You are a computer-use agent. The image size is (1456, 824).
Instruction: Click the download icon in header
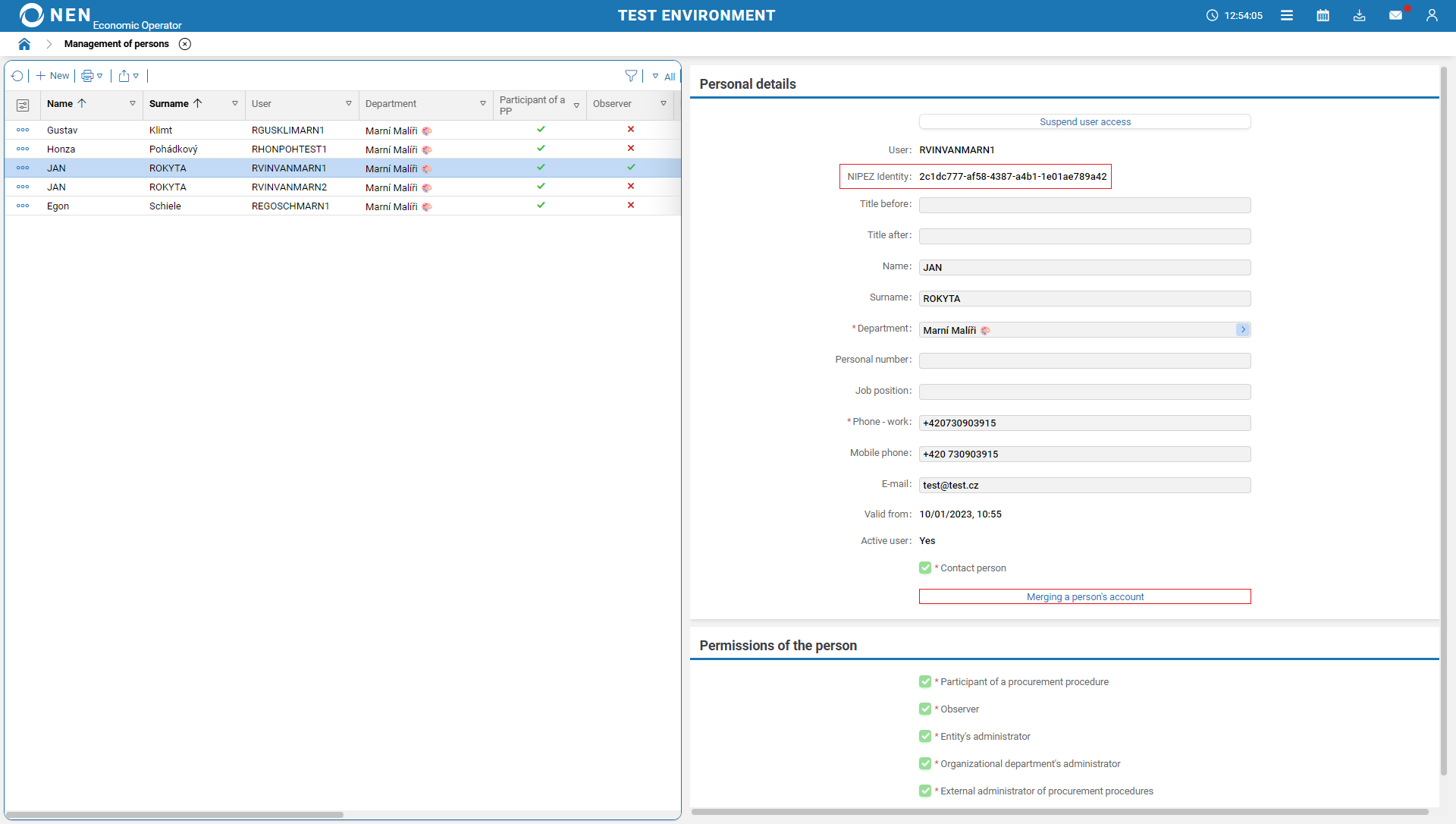(1359, 15)
